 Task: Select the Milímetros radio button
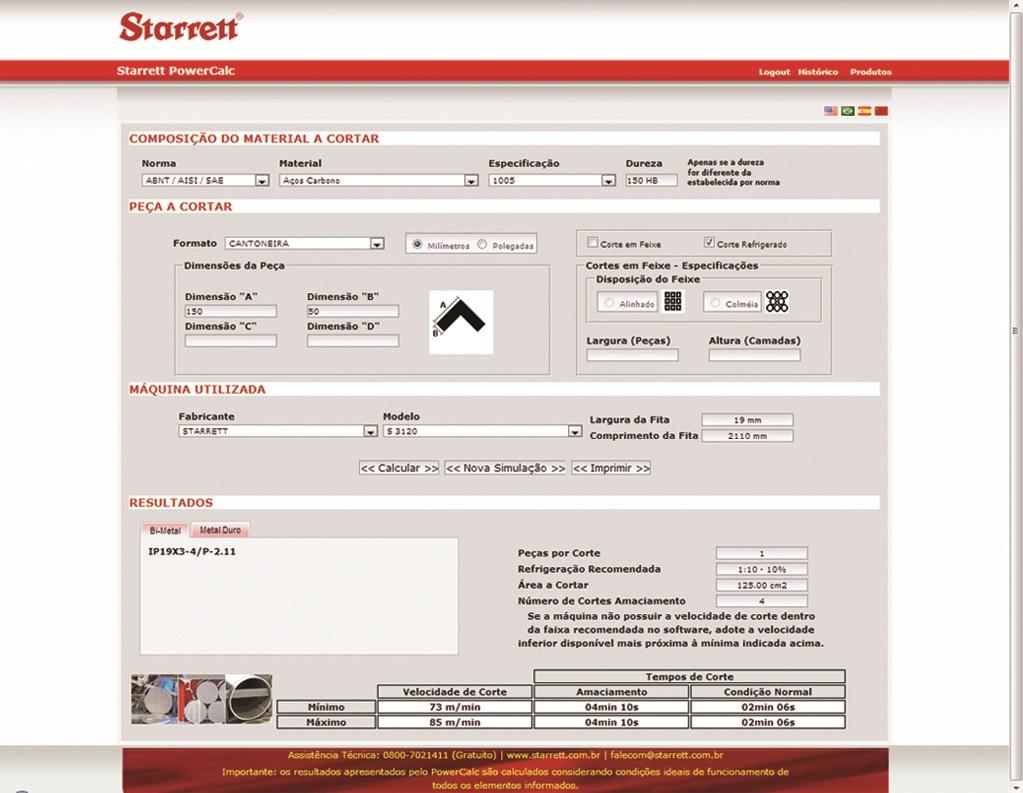(x=417, y=245)
